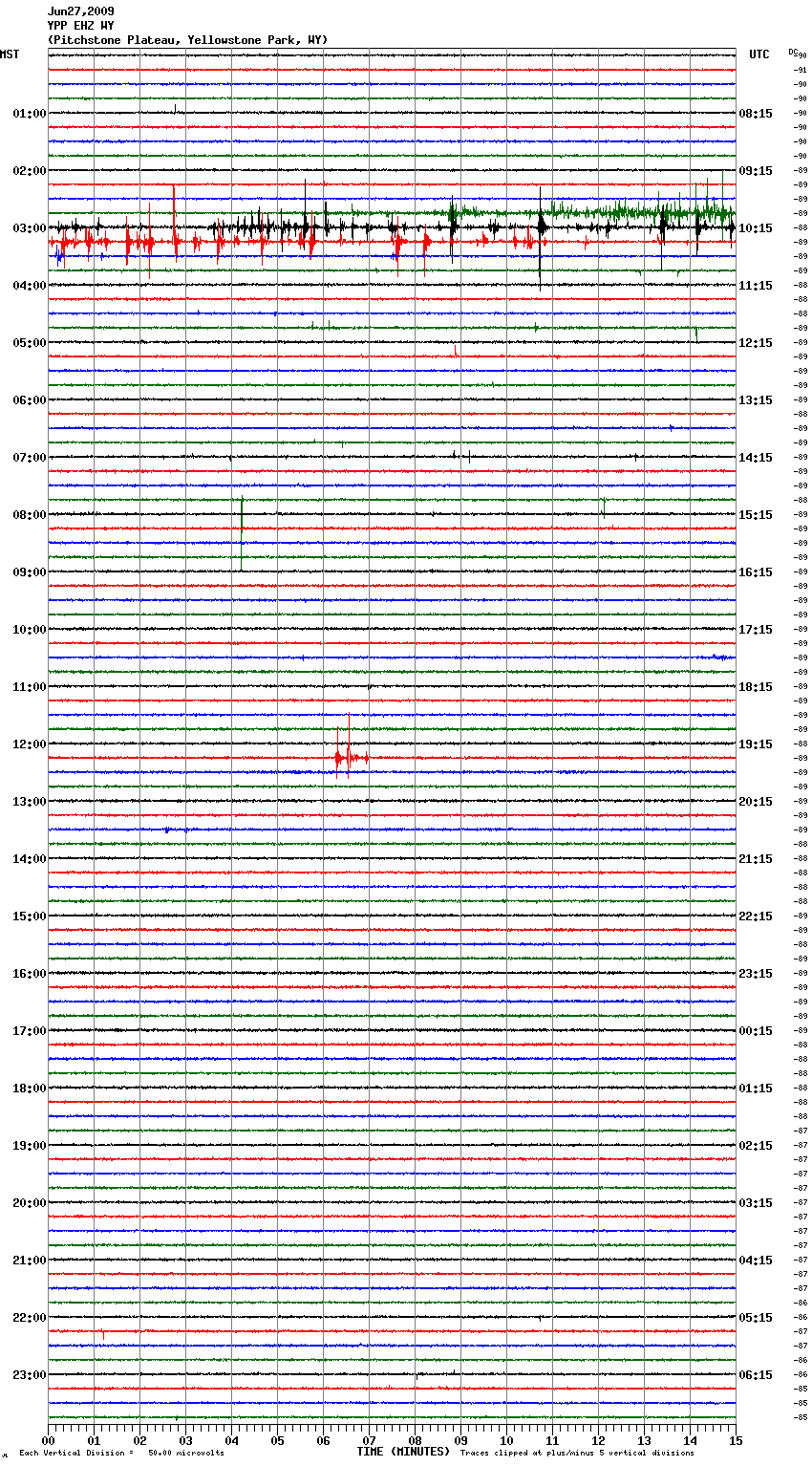Select the 05:00 MST time label
Viewport: 812px width, 1466px height.
(x=30, y=343)
